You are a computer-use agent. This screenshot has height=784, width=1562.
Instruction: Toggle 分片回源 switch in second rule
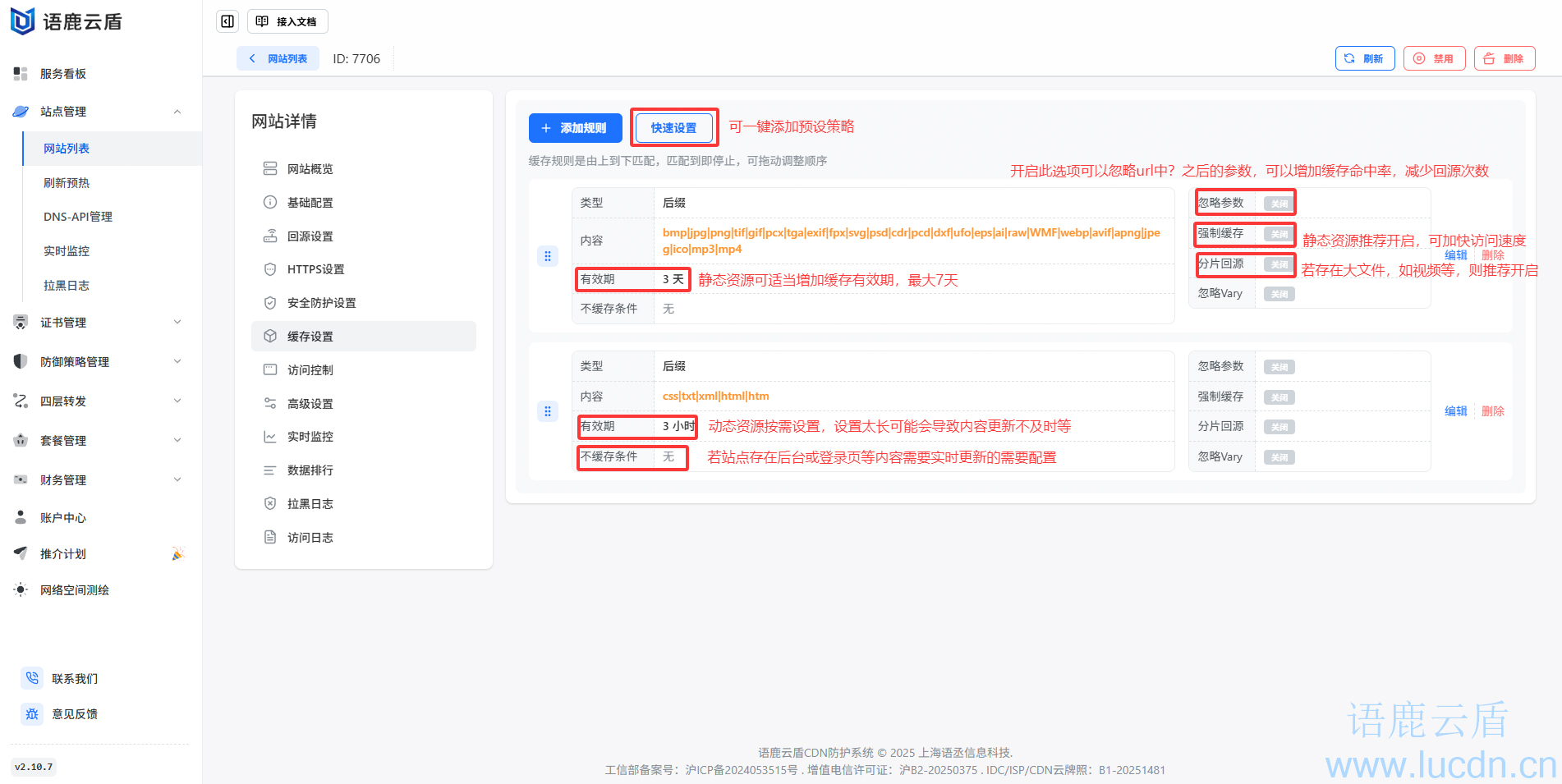(1279, 427)
